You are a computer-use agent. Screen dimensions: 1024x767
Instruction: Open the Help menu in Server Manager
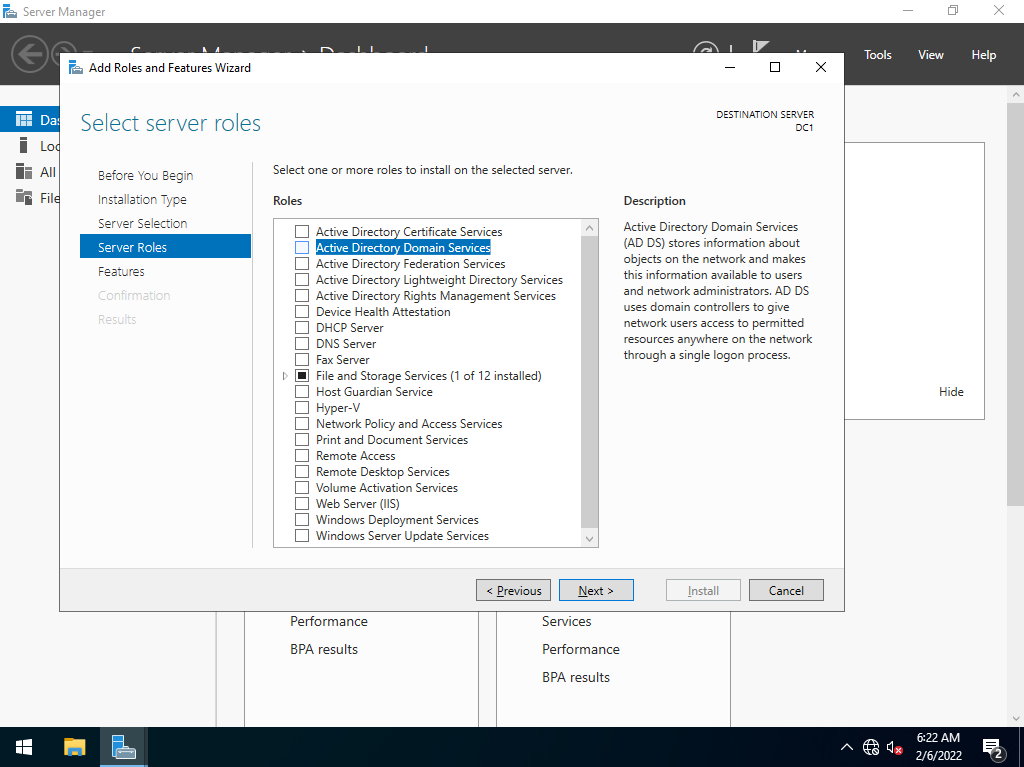pyautogui.click(x=984, y=55)
